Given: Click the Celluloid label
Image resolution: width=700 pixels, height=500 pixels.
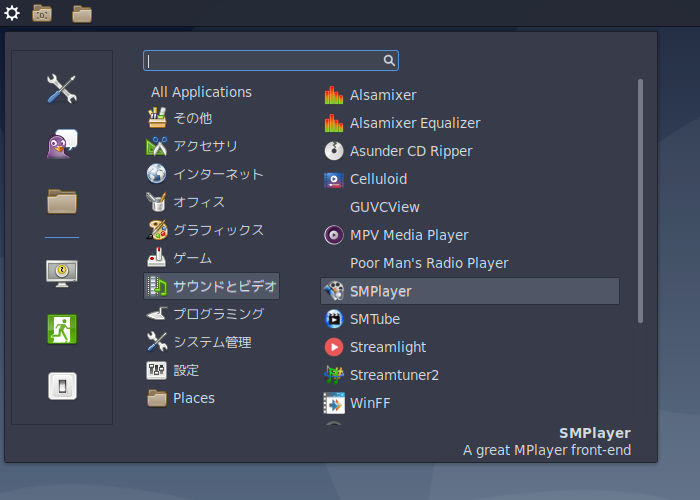Looking at the screenshot, I should coord(379,179).
